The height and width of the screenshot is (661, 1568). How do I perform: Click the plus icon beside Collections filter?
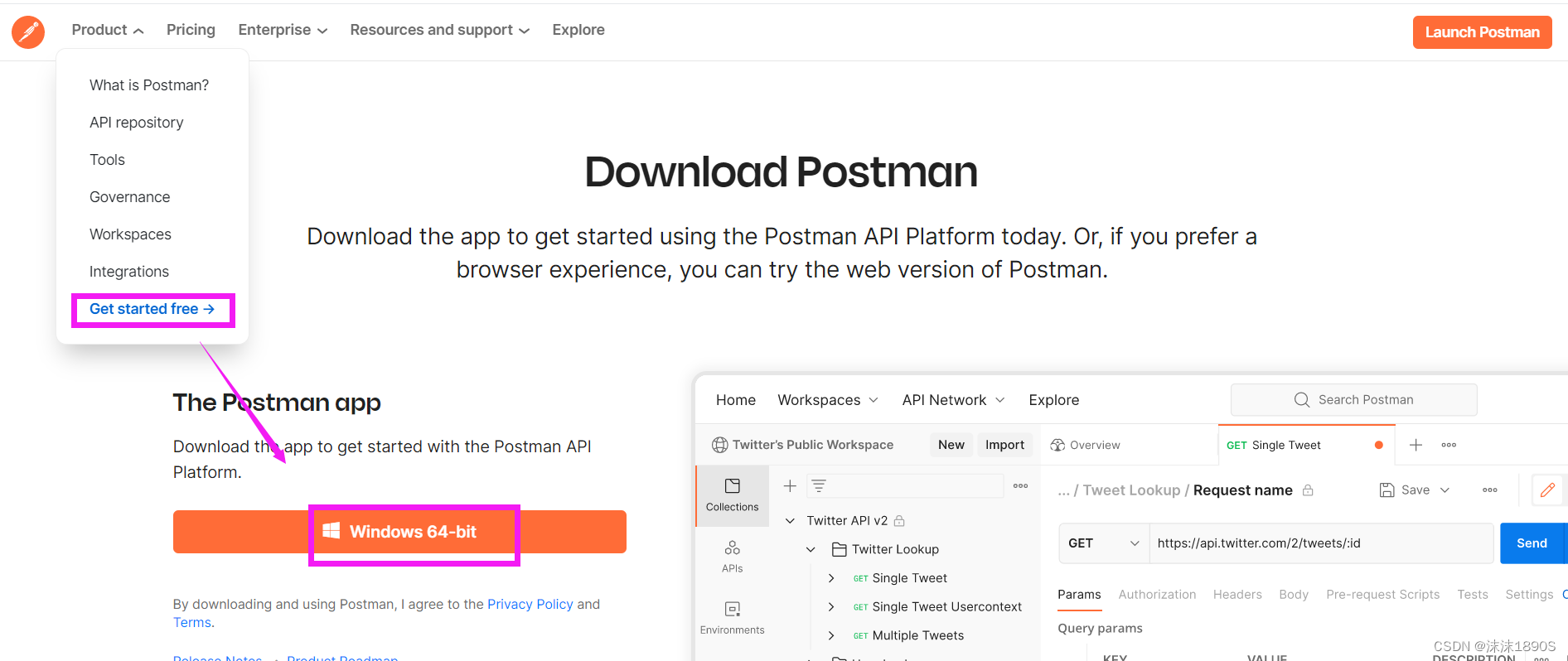[790, 486]
